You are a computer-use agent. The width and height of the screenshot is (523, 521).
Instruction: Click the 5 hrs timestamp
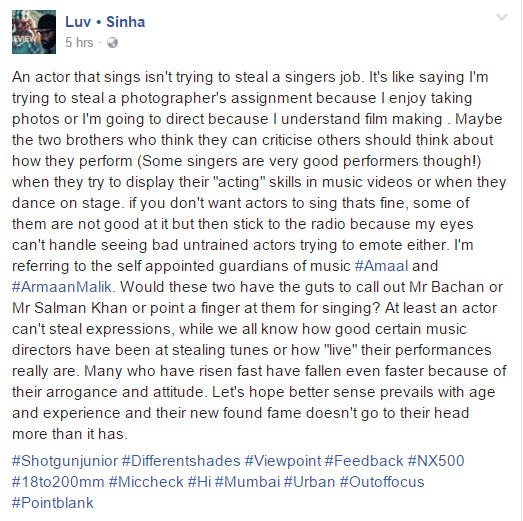79,43
